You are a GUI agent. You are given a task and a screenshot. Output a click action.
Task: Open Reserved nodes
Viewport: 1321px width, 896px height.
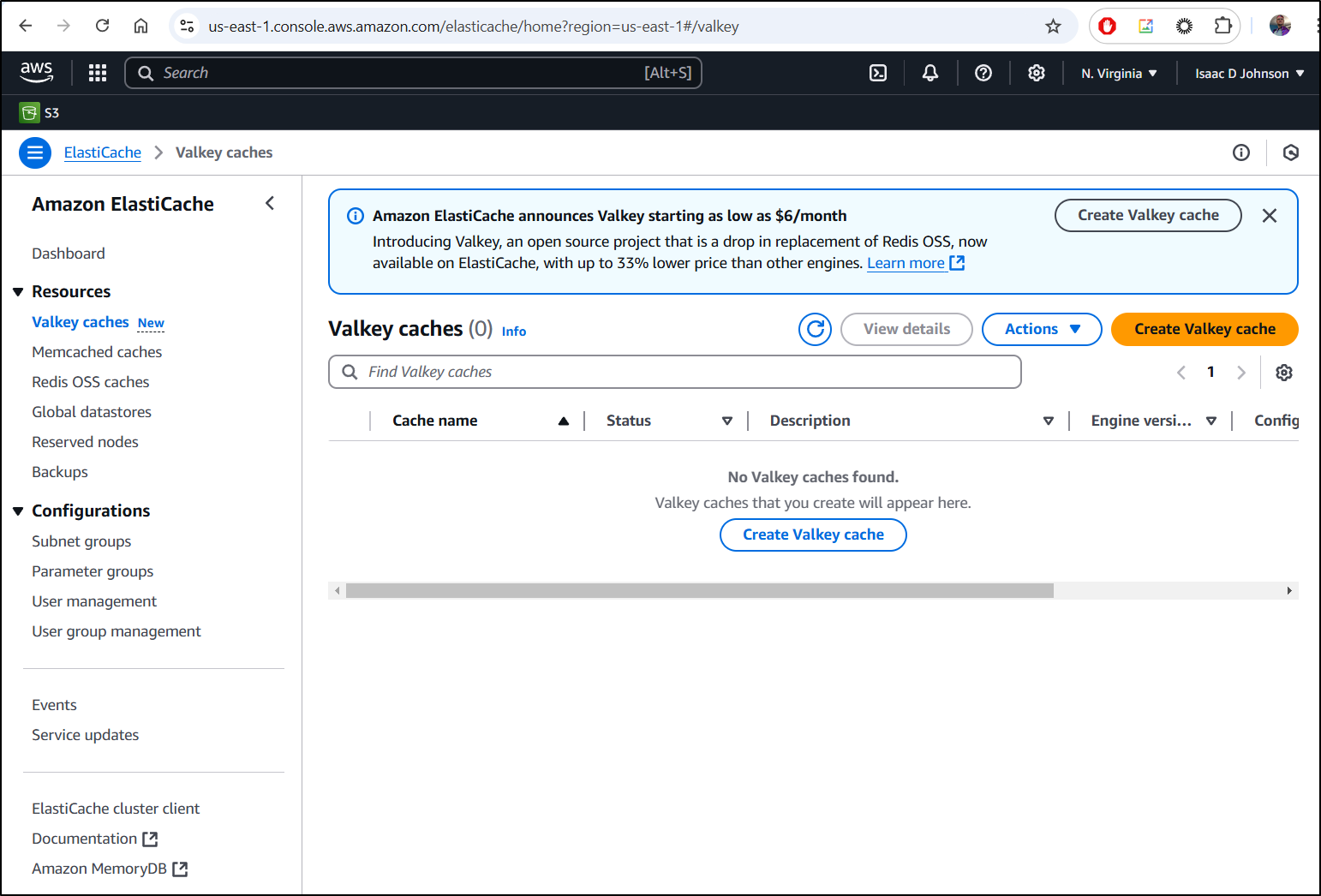[85, 442]
